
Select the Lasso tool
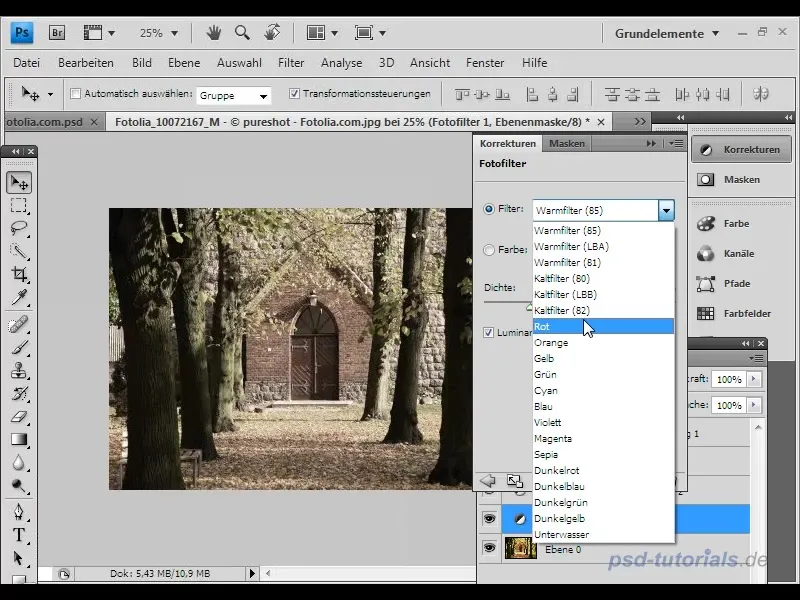(19, 228)
